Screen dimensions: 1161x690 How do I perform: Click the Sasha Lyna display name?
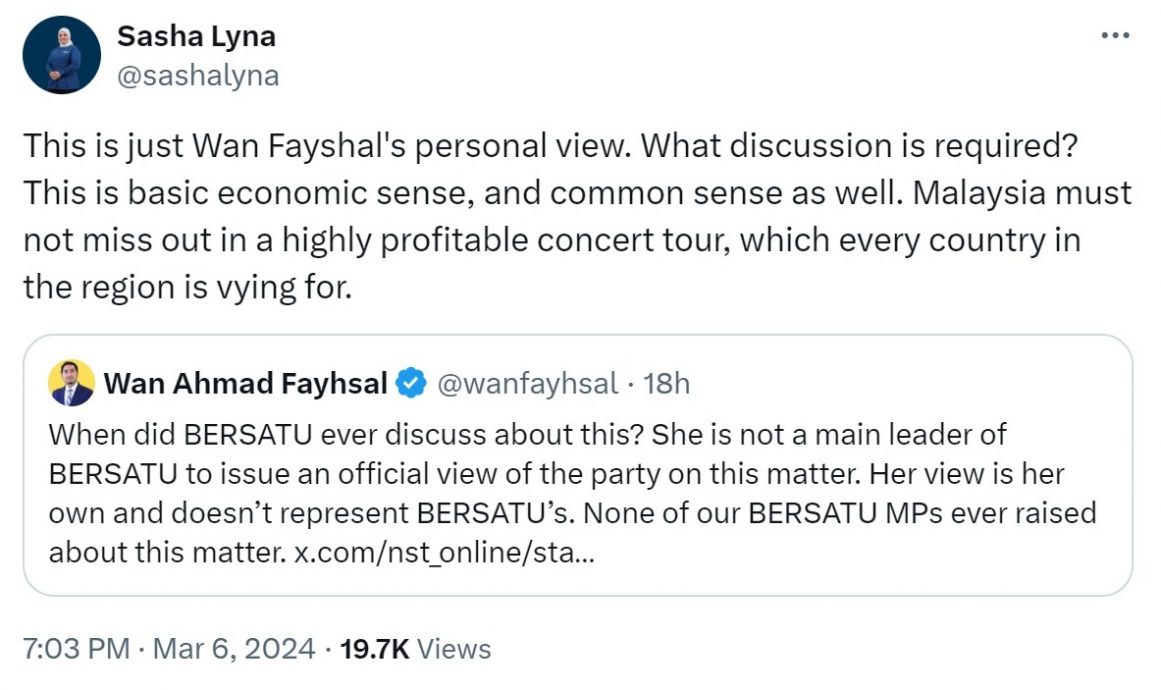[x=196, y=37]
